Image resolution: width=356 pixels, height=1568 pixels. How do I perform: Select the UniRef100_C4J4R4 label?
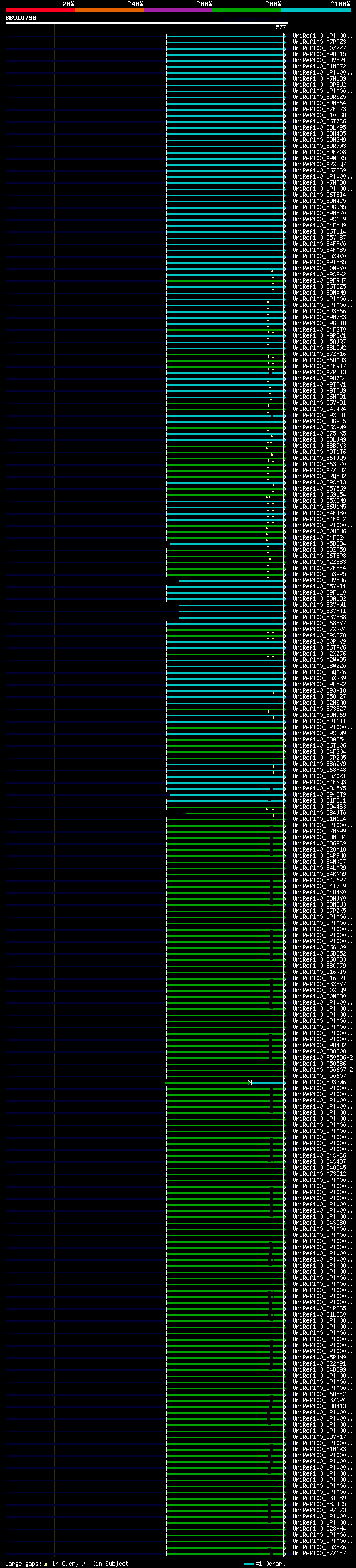(319, 409)
